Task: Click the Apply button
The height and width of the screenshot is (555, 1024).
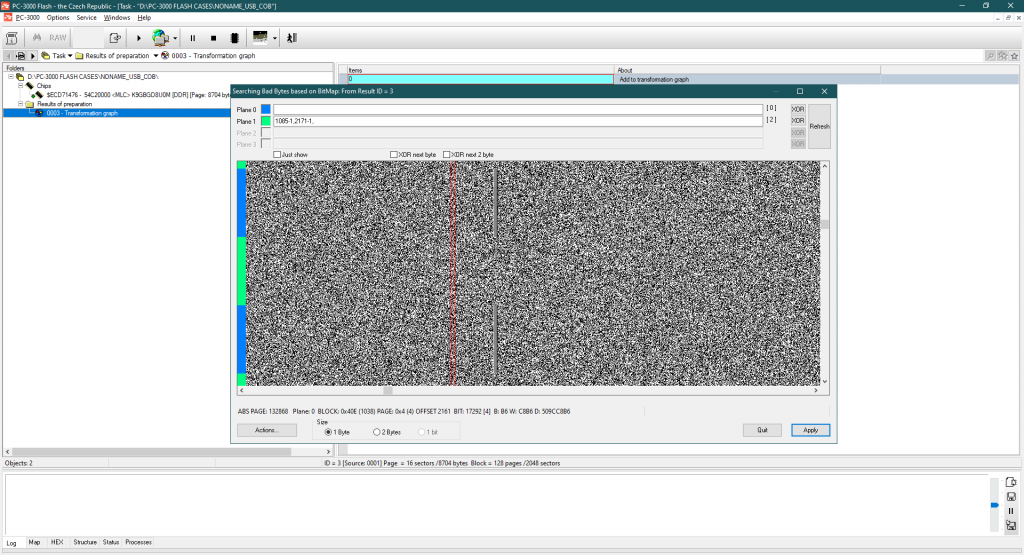Action: point(810,430)
